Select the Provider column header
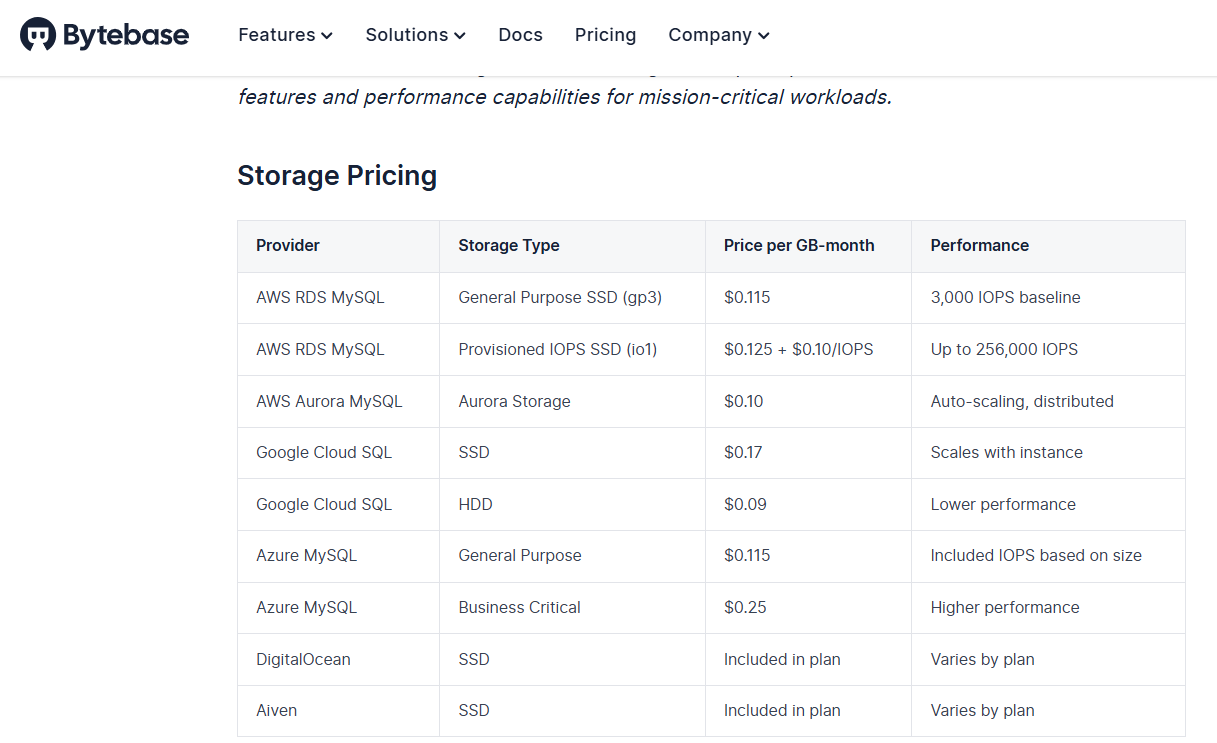The image size is (1217, 743). 288,245
